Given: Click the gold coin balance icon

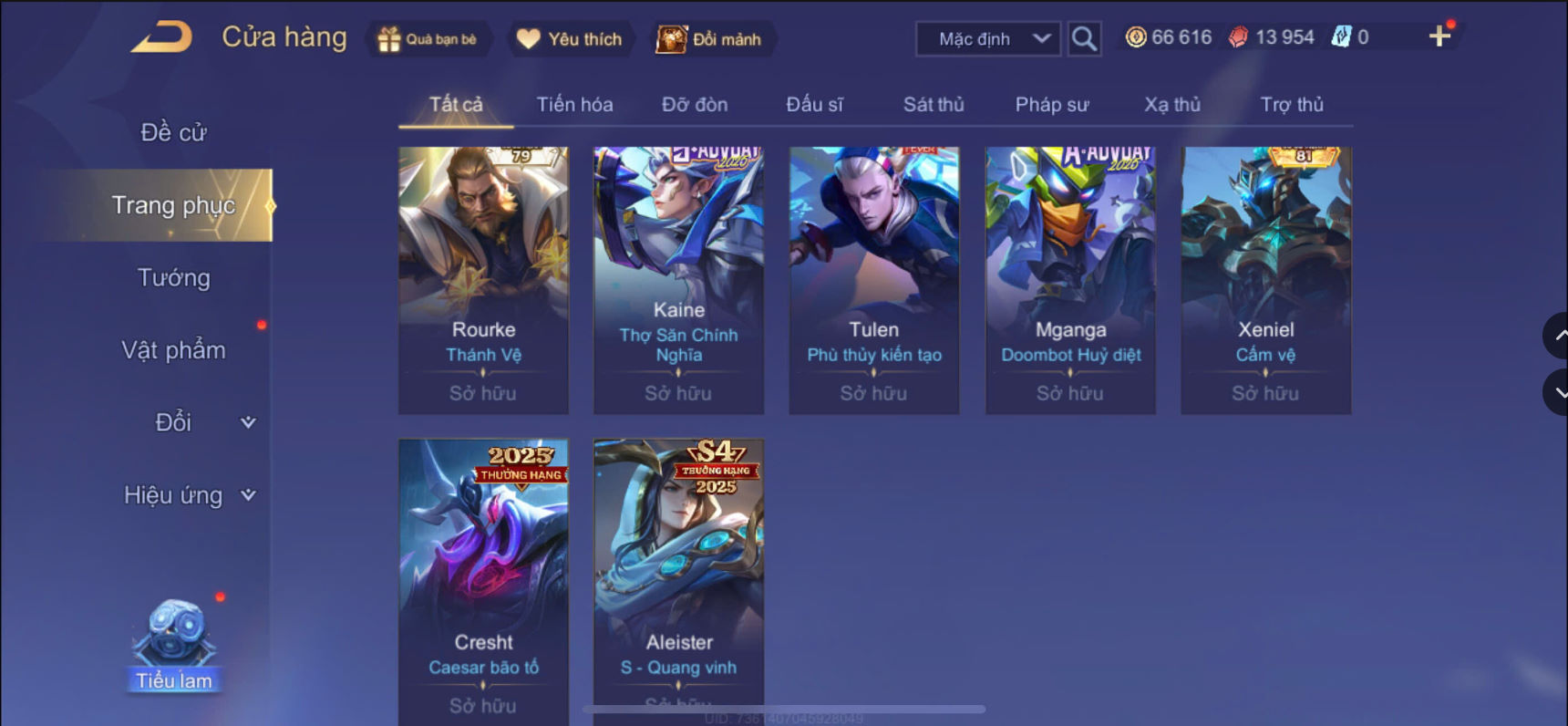Looking at the screenshot, I should point(1136,37).
